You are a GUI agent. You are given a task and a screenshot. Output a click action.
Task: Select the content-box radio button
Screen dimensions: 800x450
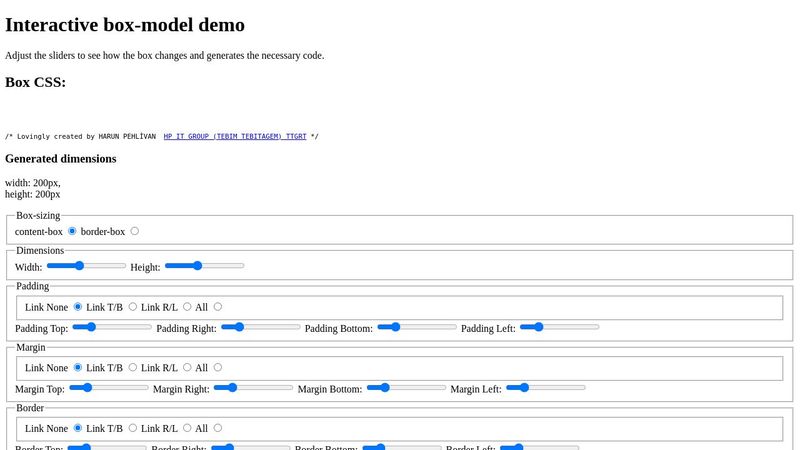pyautogui.click(x=72, y=231)
